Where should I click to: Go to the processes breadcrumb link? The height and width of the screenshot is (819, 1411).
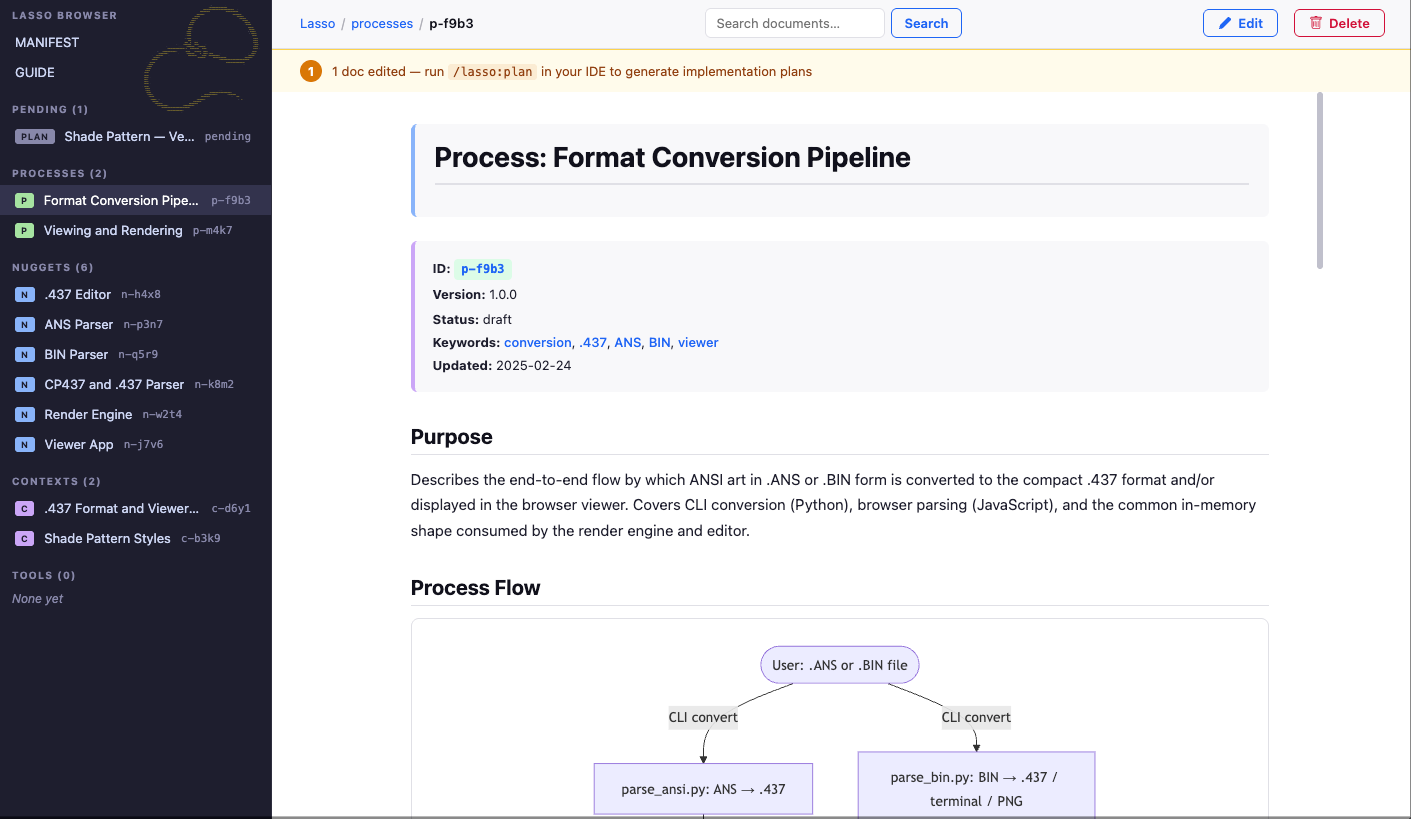pyautogui.click(x=382, y=24)
